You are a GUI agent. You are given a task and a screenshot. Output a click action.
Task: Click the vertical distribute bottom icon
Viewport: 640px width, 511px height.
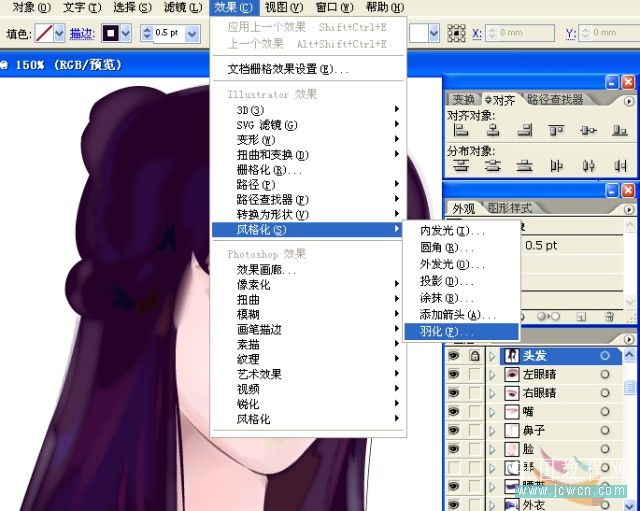point(524,166)
